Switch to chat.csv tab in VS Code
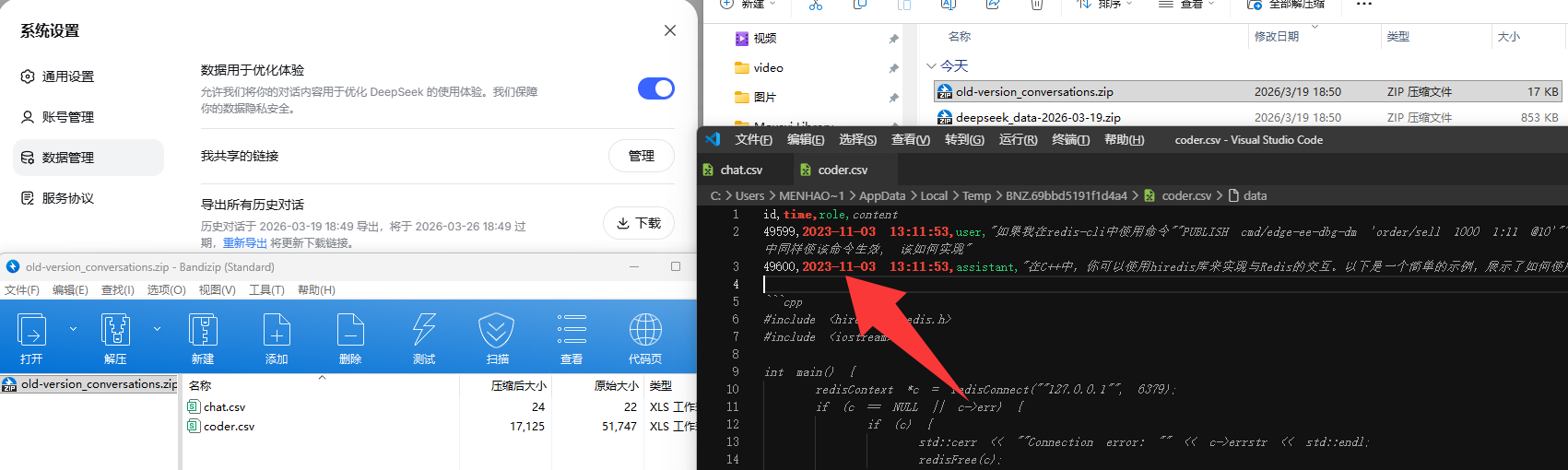 tap(743, 170)
